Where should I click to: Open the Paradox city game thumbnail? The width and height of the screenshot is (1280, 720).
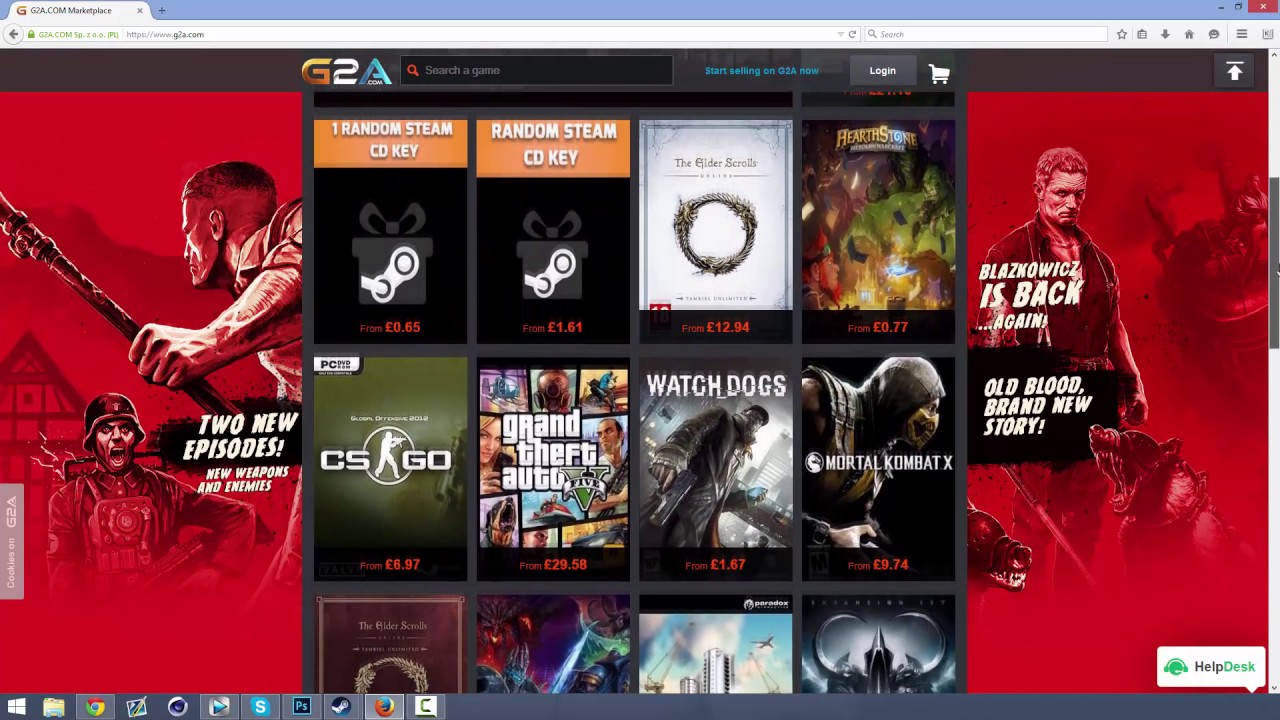715,644
